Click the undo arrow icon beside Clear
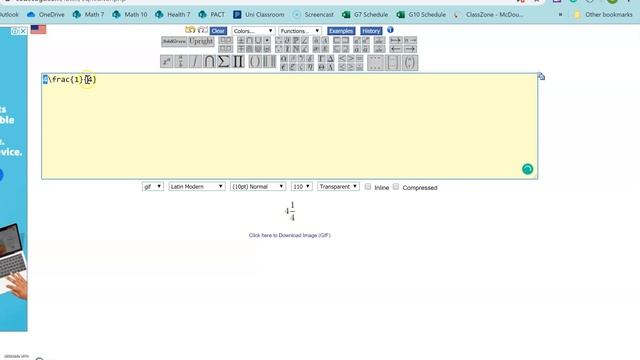Screen dimensions: 640x360 [x=190, y=30]
